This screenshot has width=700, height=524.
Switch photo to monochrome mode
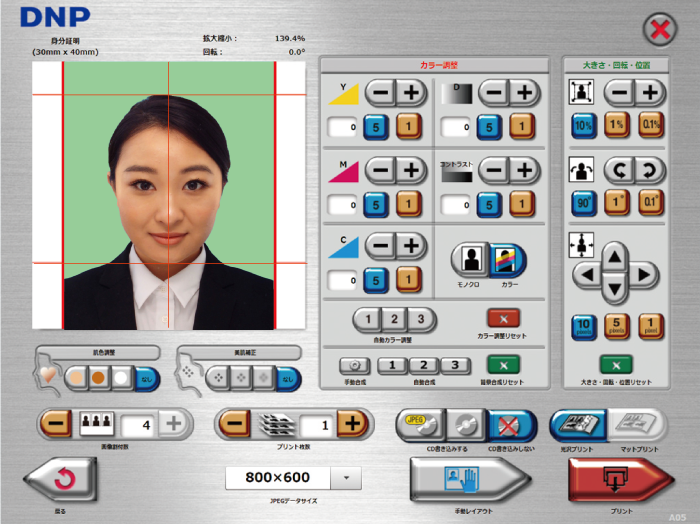pyautogui.click(x=467, y=260)
